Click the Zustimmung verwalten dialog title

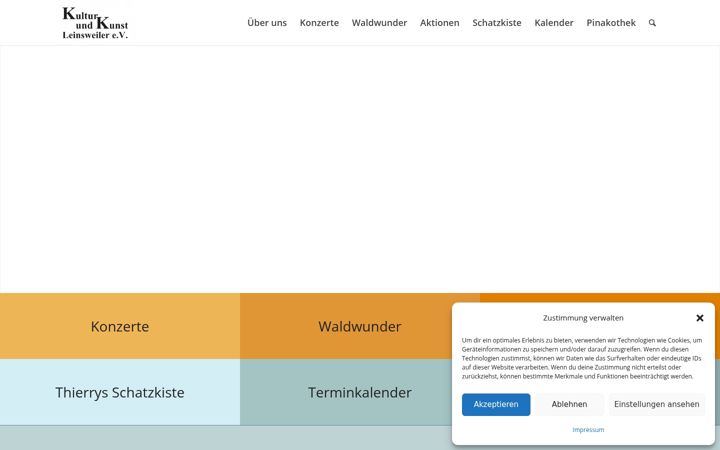coord(583,318)
